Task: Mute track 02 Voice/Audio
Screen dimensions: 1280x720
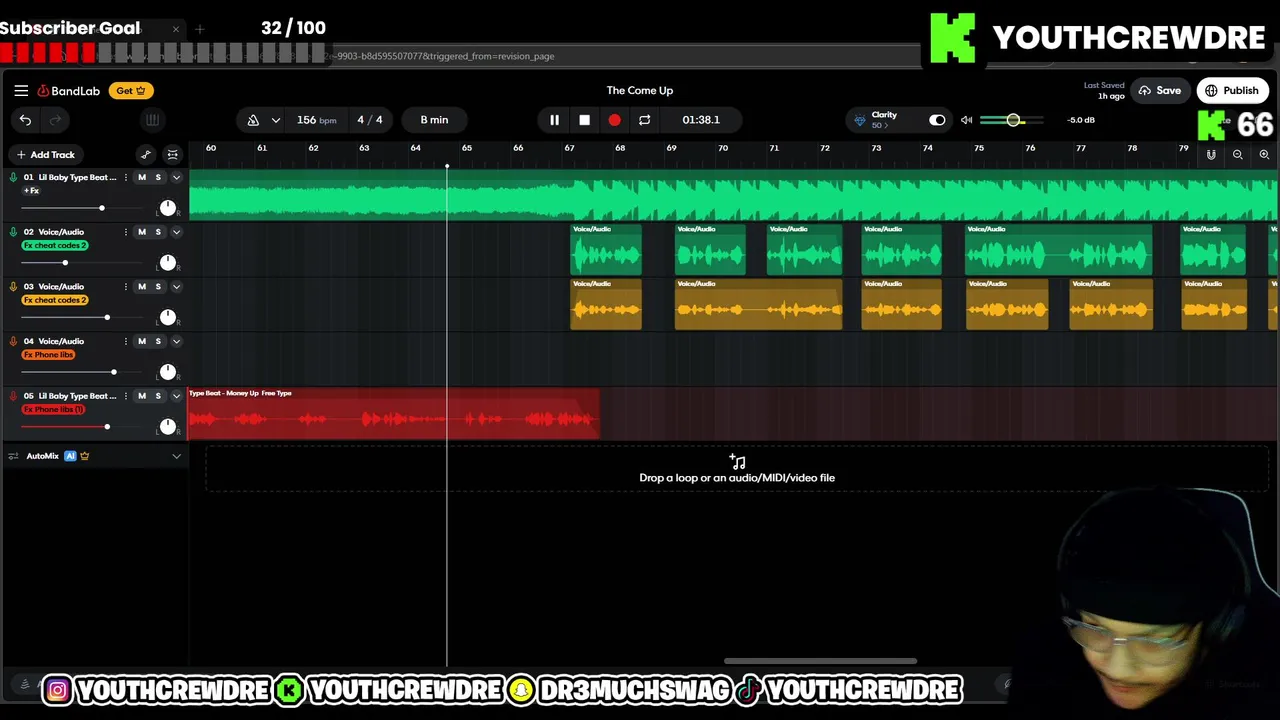Action: click(x=142, y=232)
